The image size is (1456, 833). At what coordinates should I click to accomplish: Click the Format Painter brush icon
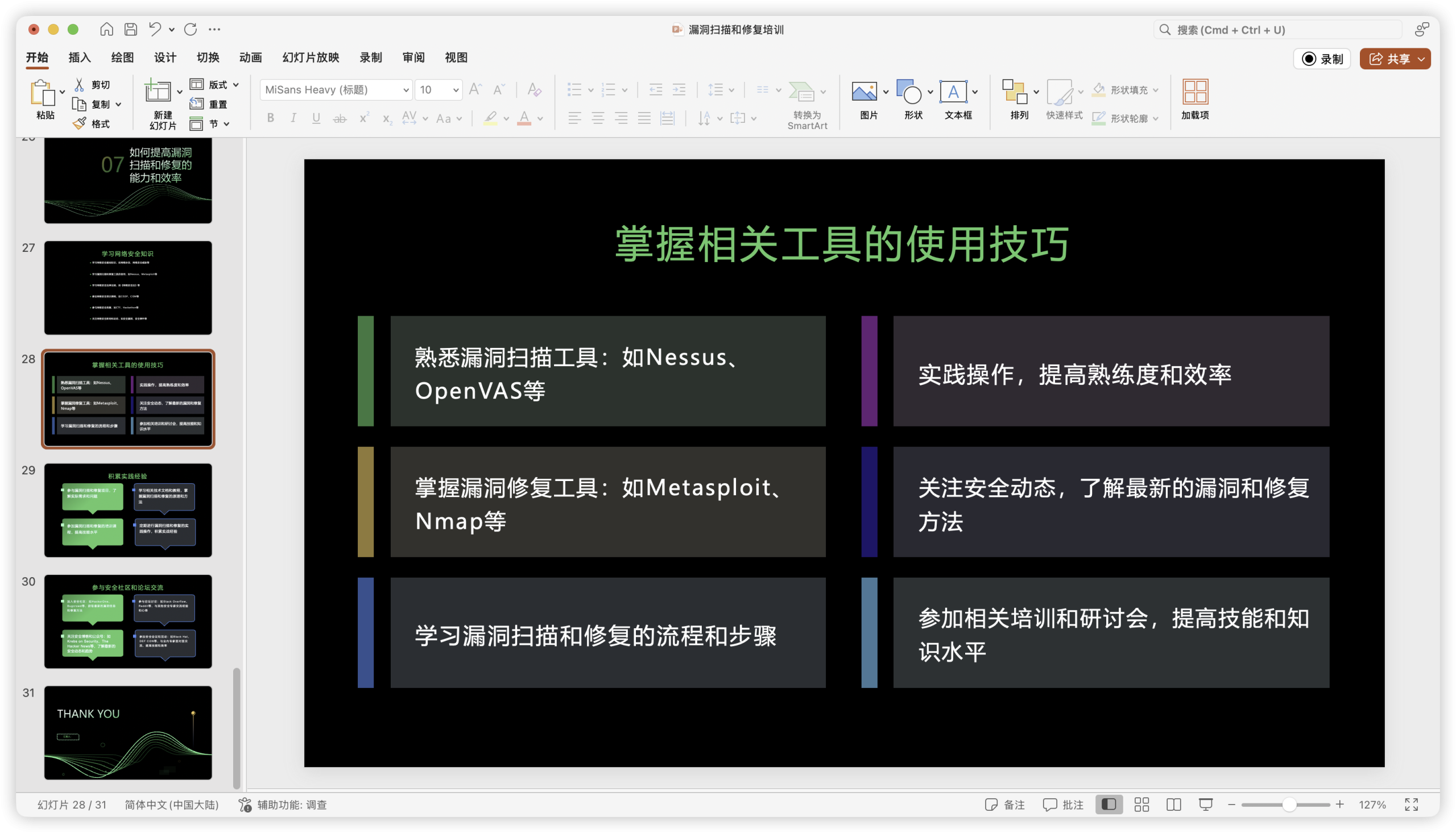[80, 123]
